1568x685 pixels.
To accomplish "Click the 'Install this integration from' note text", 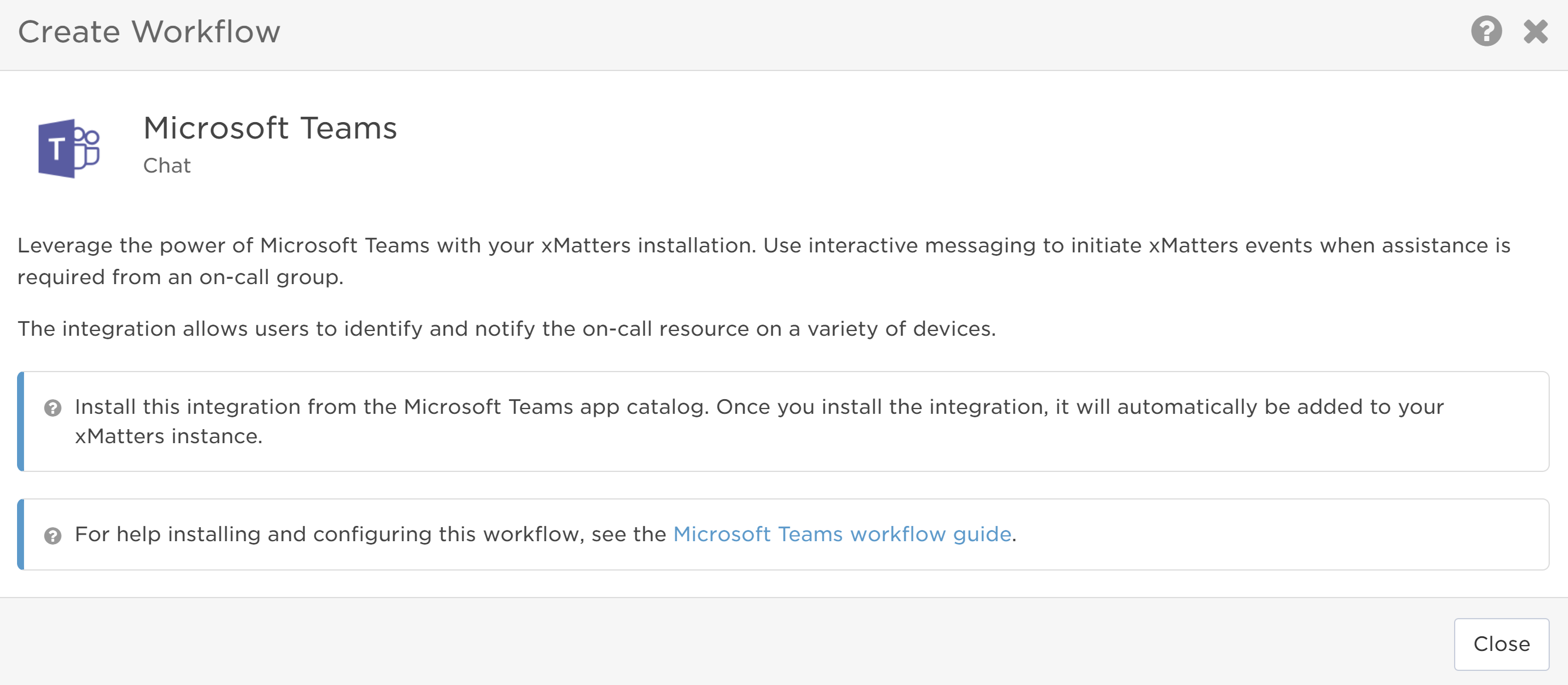I will pyautogui.click(x=759, y=421).
